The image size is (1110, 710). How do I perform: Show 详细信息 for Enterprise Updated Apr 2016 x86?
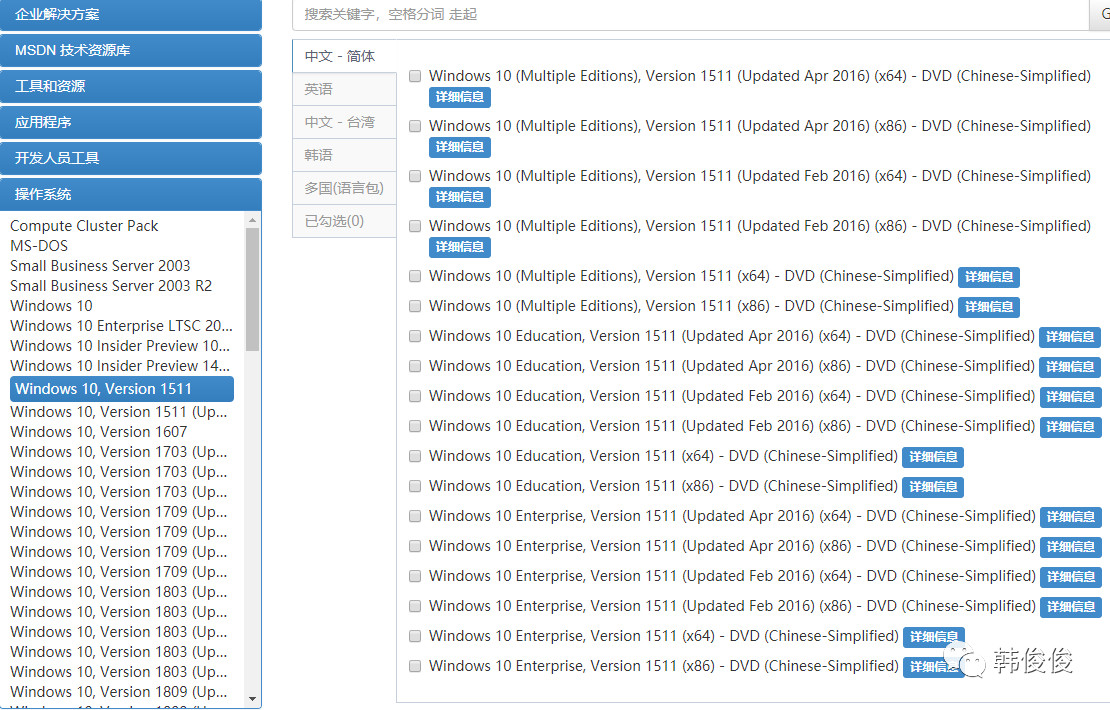point(1070,547)
